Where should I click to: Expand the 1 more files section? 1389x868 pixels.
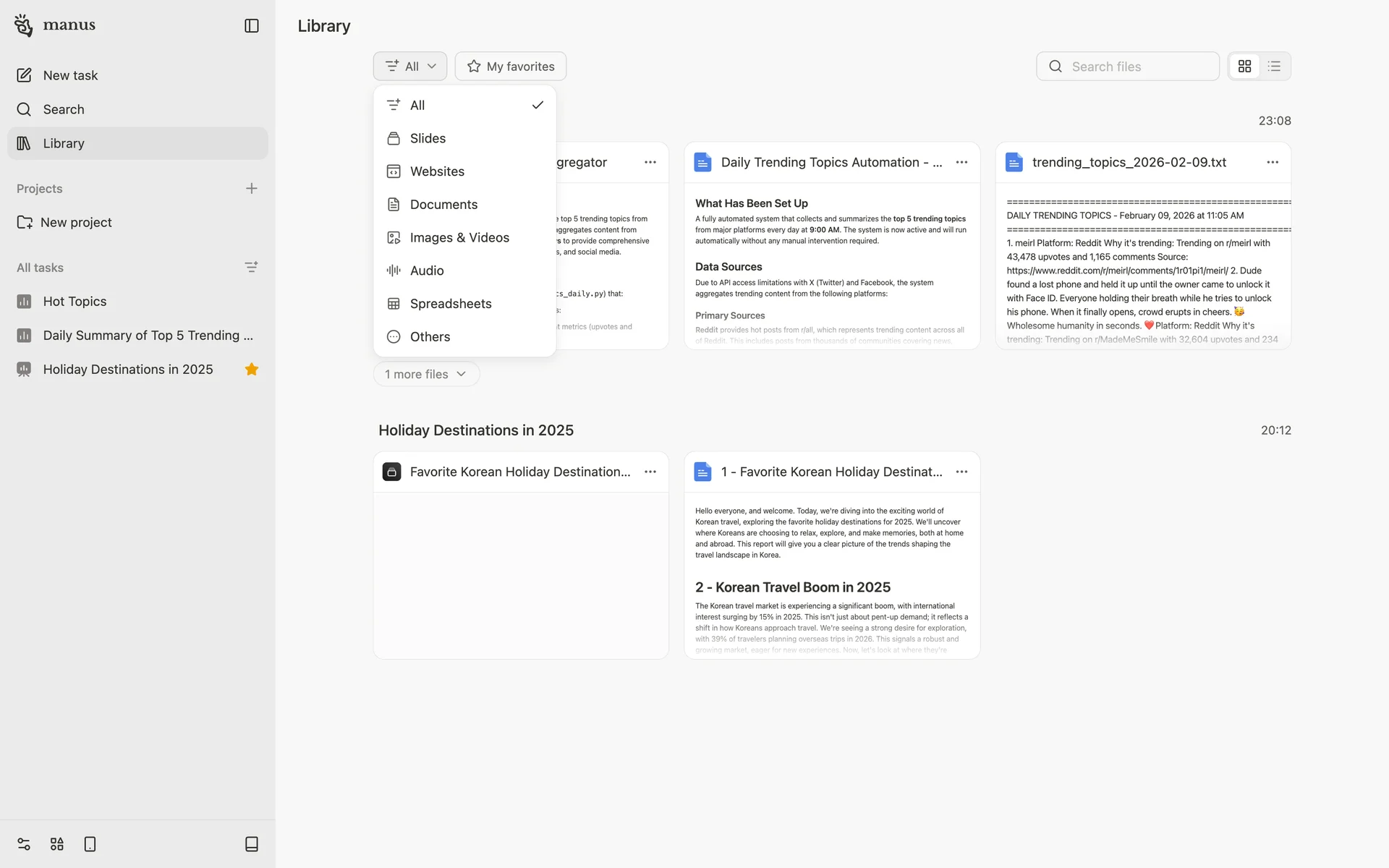pyautogui.click(x=426, y=374)
